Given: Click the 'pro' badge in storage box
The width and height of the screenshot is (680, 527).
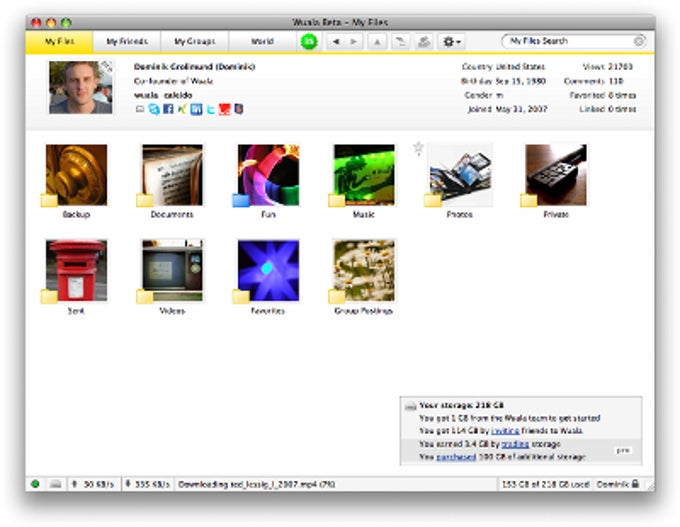Looking at the screenshot, I should (623, 451).
